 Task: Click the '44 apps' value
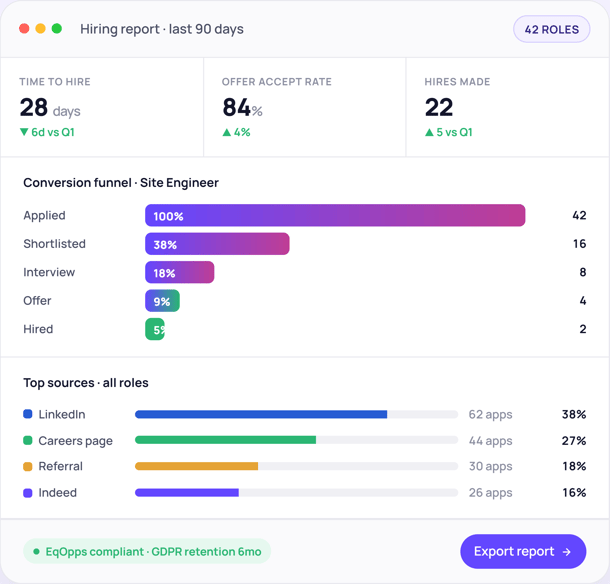(491, 441)
